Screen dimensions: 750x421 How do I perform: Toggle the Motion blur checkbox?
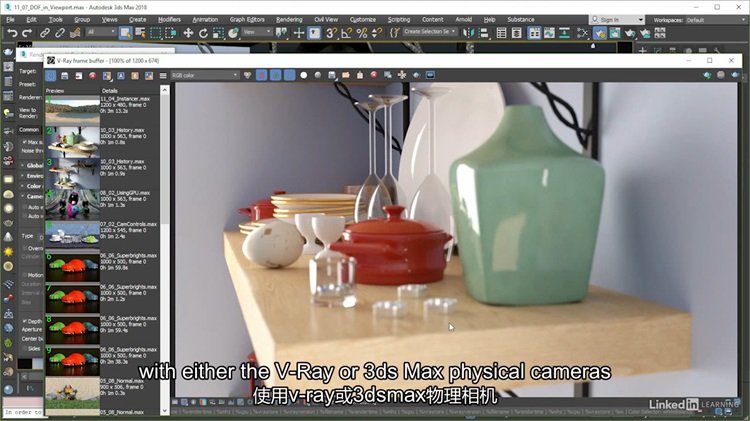tap(24, 275)
